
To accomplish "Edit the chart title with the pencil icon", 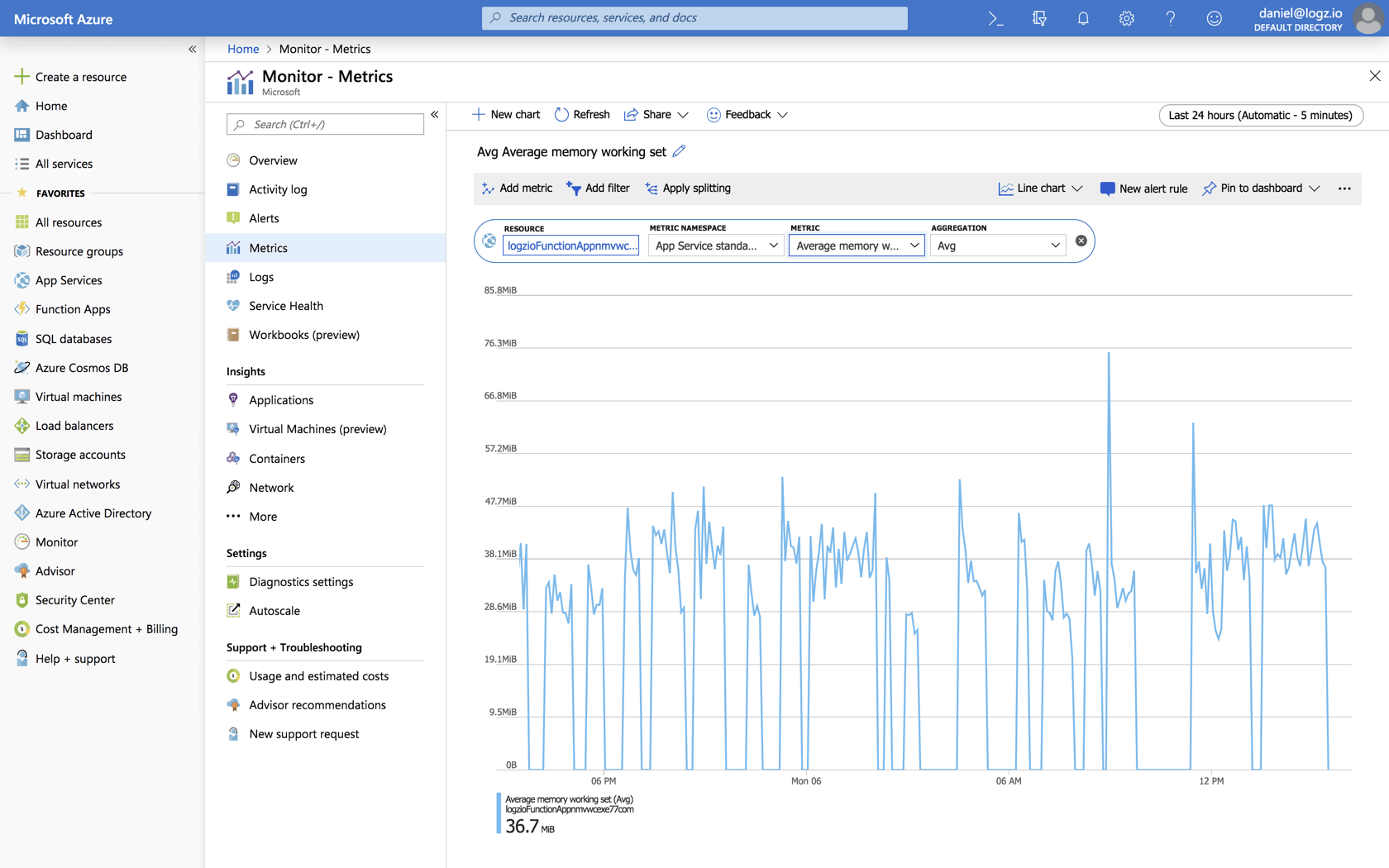I will pyautogui.click(x=679, y=151).
